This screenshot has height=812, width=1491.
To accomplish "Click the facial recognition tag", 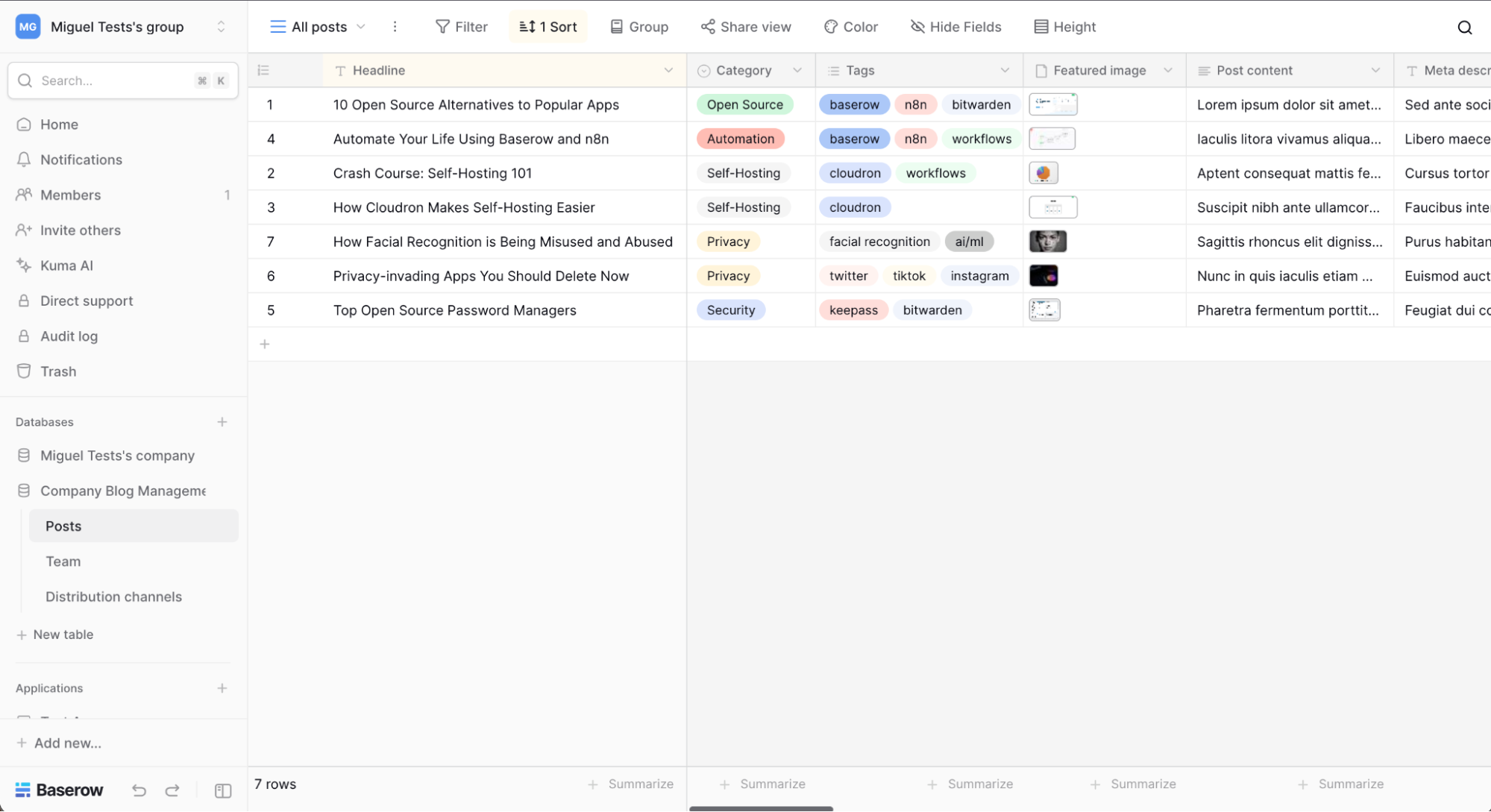I will 879,242.
